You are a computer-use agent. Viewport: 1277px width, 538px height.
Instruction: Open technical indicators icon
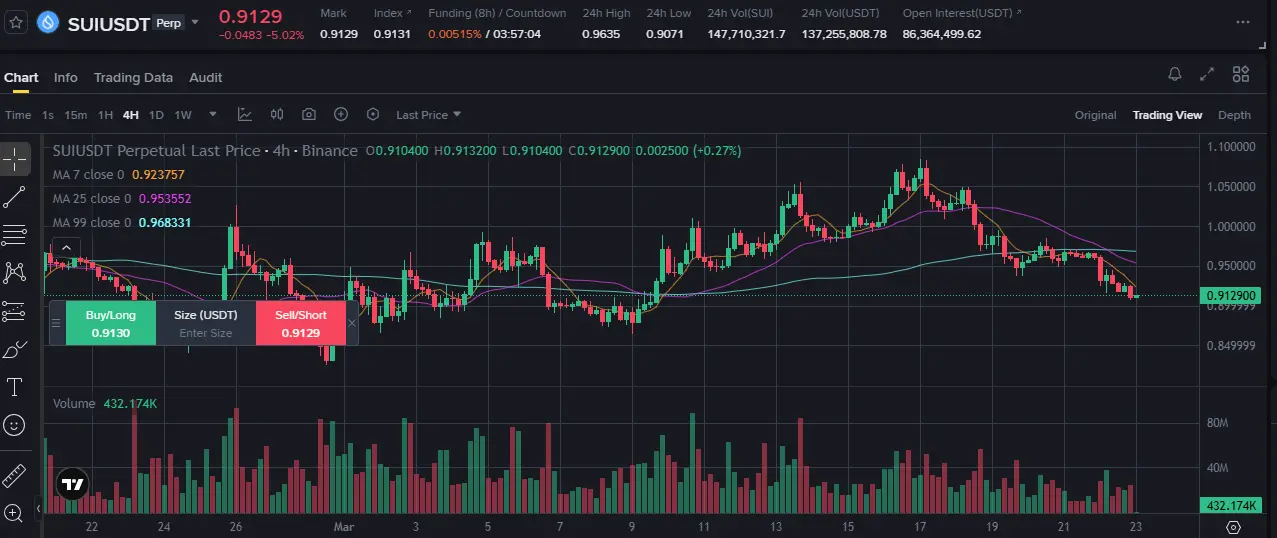point(245,115)
